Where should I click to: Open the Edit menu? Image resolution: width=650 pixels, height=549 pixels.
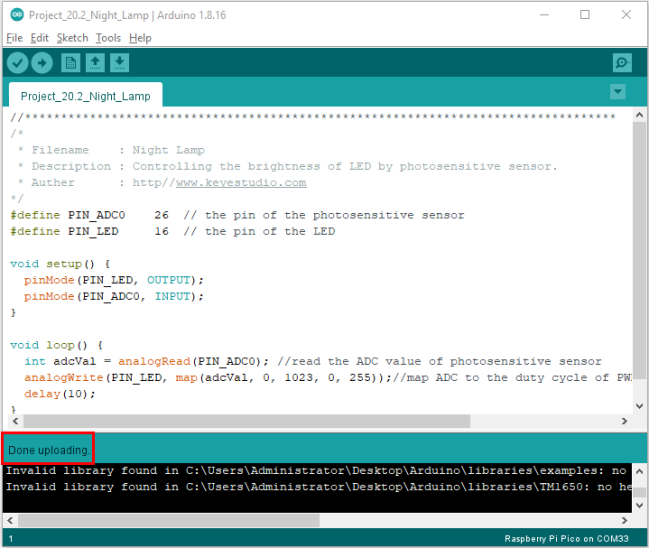[x=39, y=38]
